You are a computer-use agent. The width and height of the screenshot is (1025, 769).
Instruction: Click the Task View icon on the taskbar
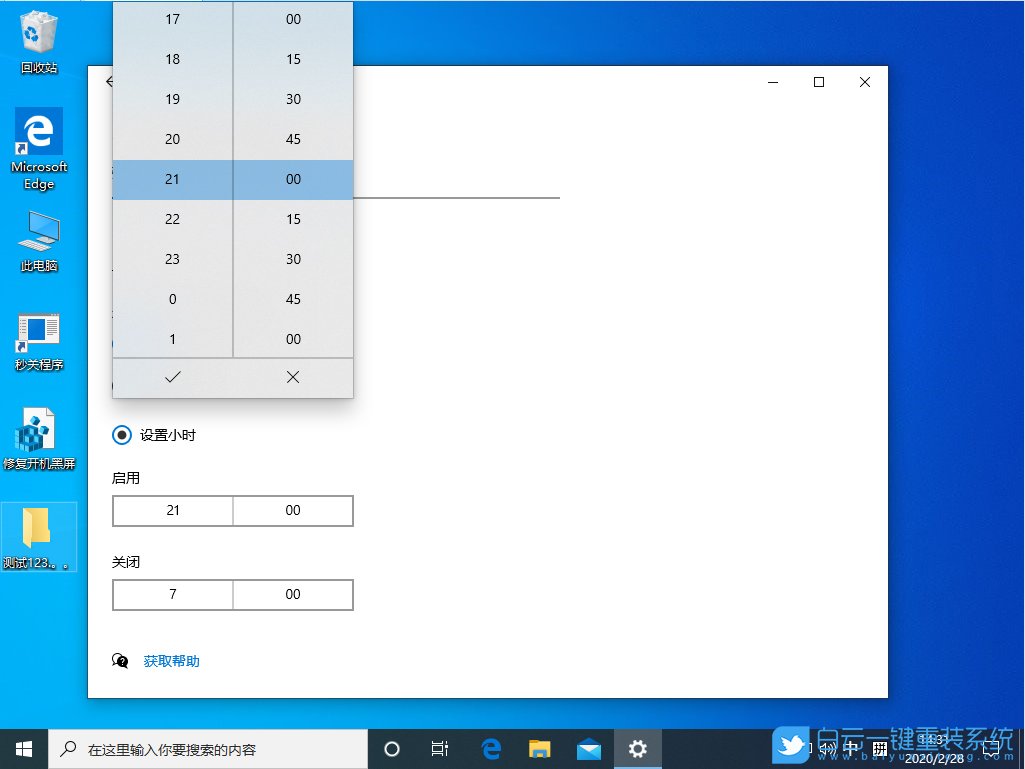(x=439, y=747)
